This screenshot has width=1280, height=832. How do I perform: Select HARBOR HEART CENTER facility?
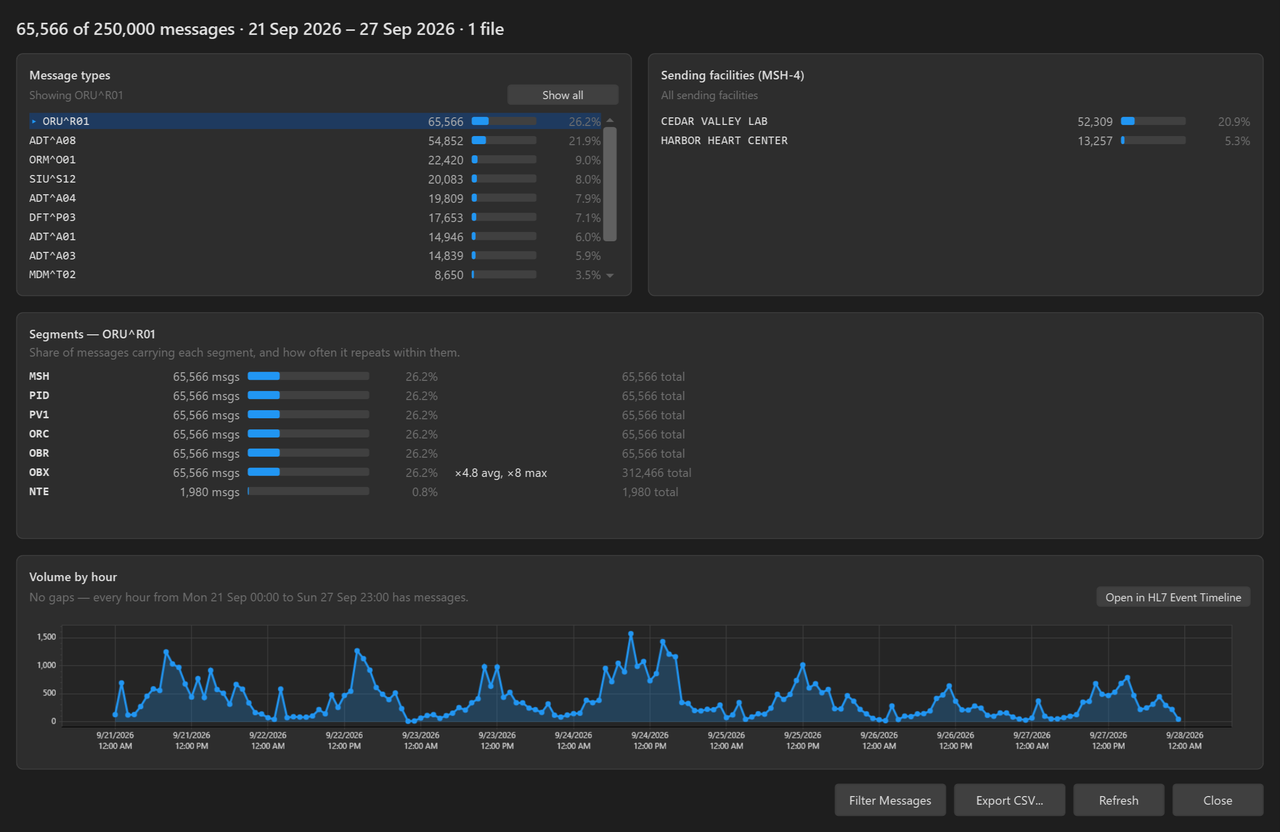pyautogui.click(x=955, y=141)
